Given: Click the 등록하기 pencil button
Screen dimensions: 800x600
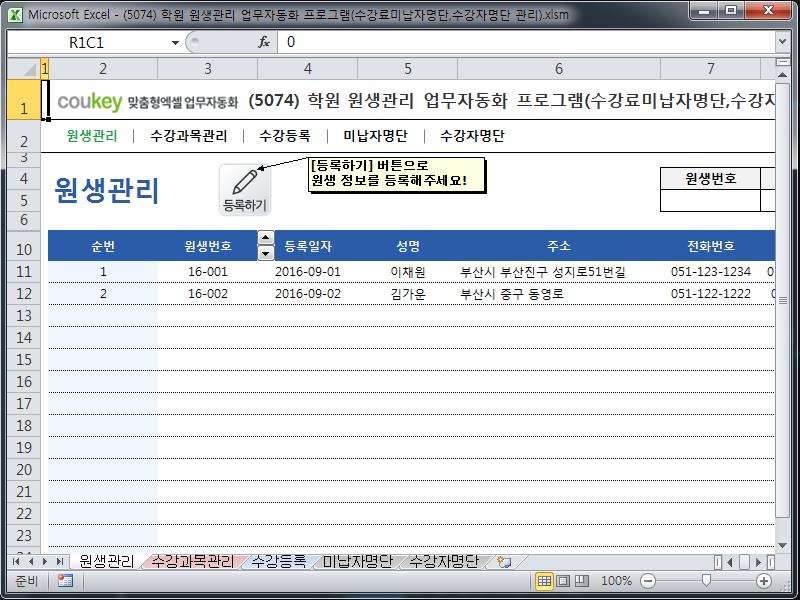Looking at the screenshot, I should 245,189.
